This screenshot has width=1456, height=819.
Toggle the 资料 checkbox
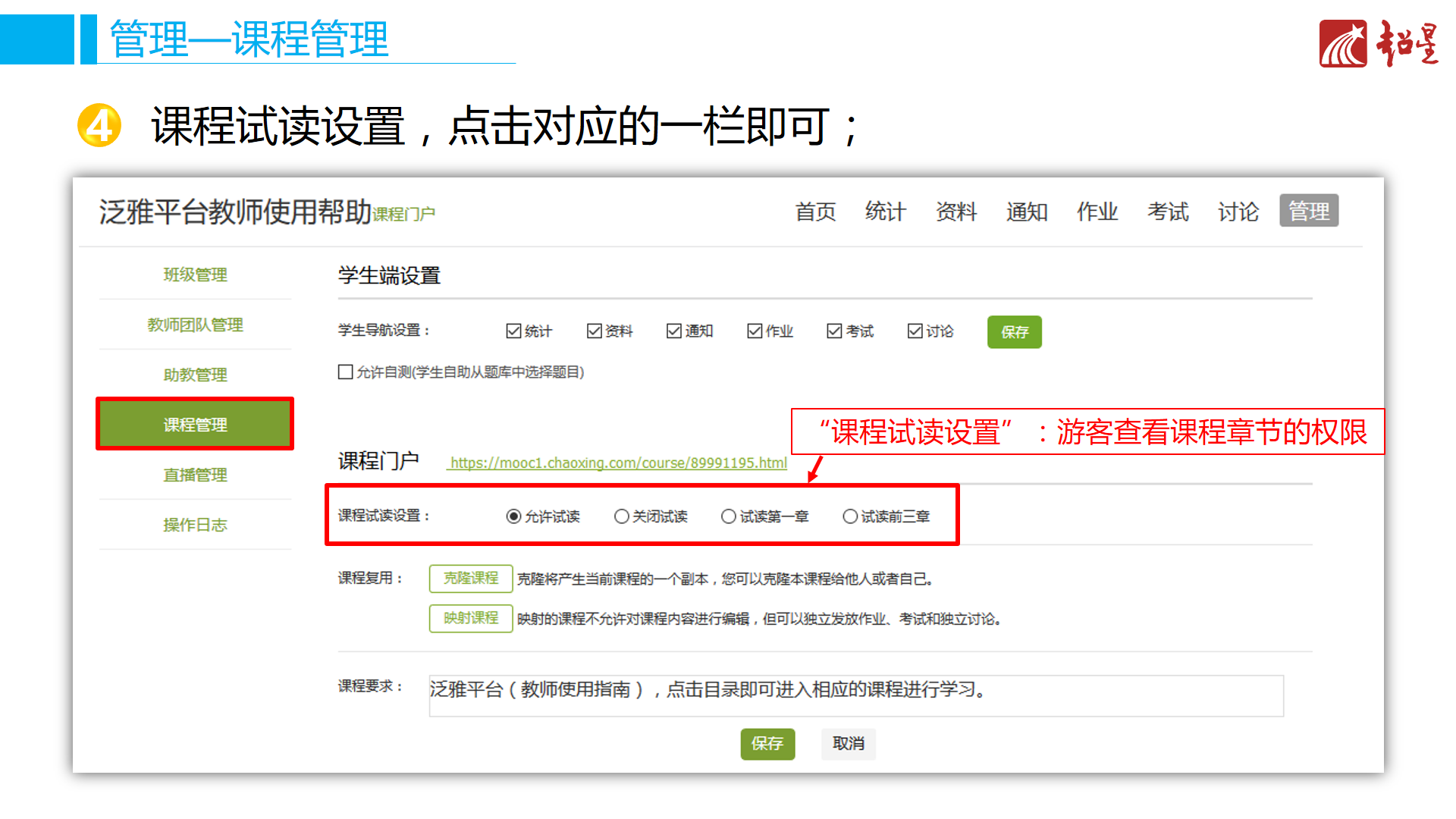[x=594, y=331]
